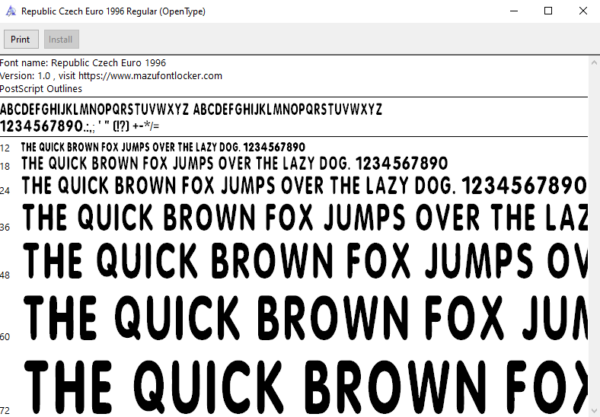
Task: Click the 72-point quick brown fox sample
Action: click(x=306, y=387)
